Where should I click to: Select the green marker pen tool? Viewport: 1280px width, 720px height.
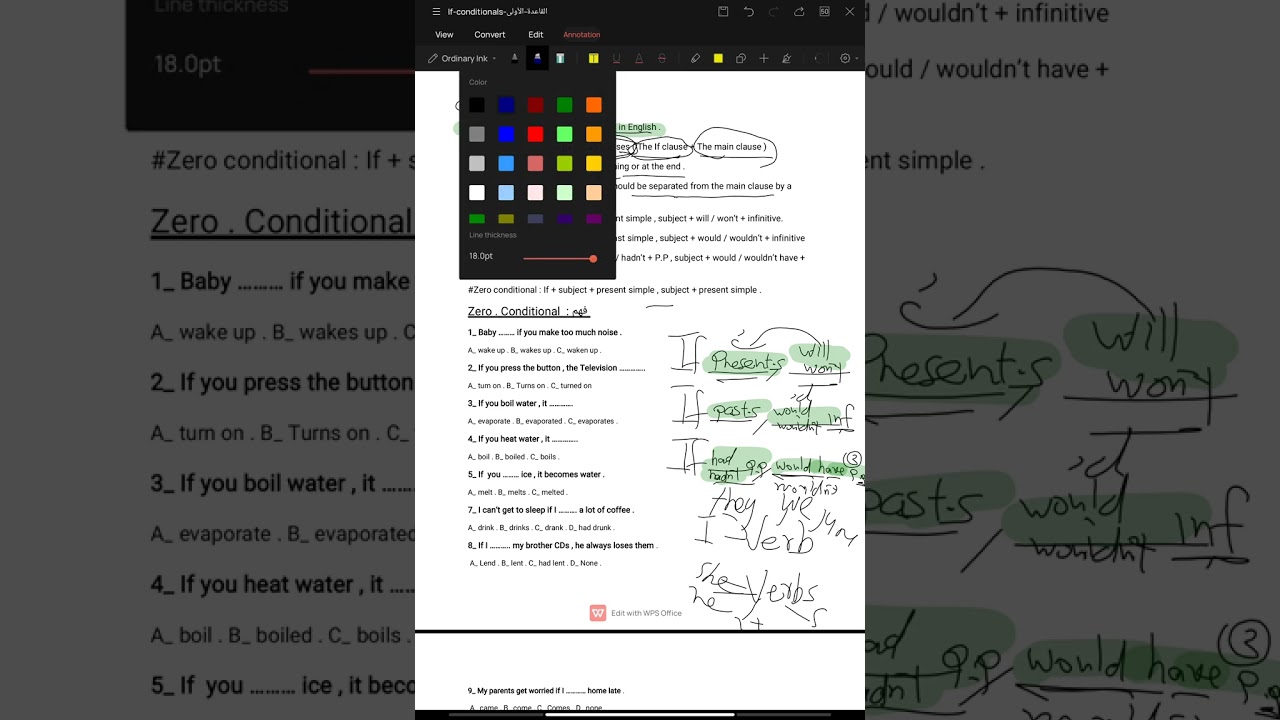(x=560, y=59)
